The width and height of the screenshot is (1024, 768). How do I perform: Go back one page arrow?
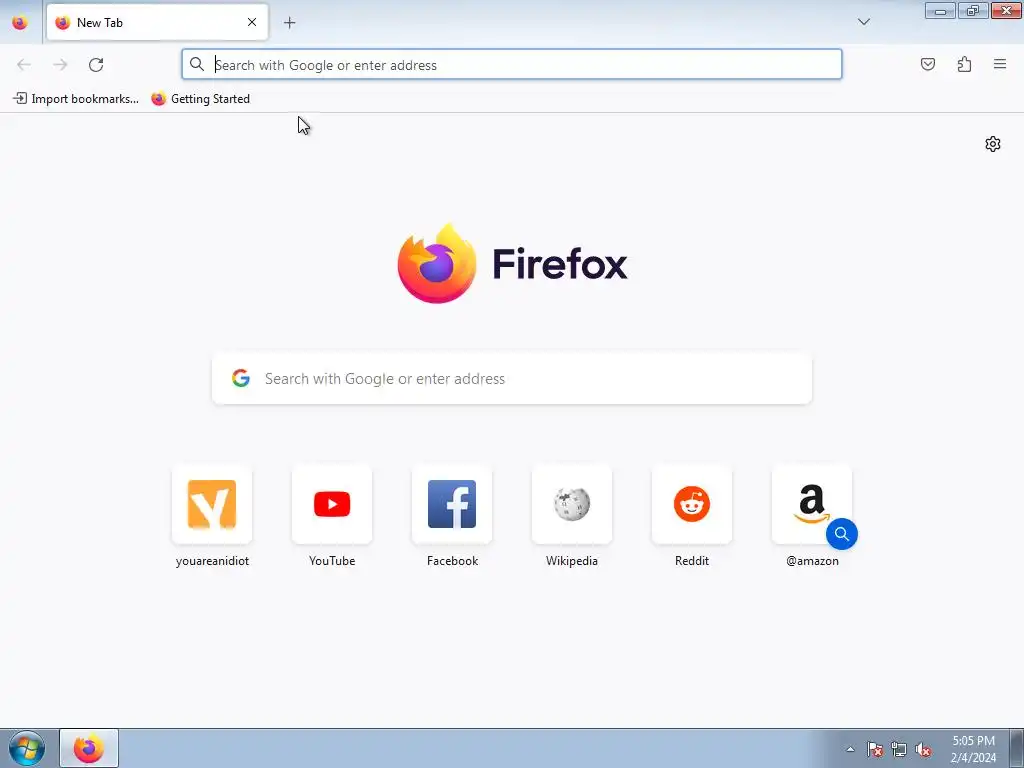tap(24, 65)
